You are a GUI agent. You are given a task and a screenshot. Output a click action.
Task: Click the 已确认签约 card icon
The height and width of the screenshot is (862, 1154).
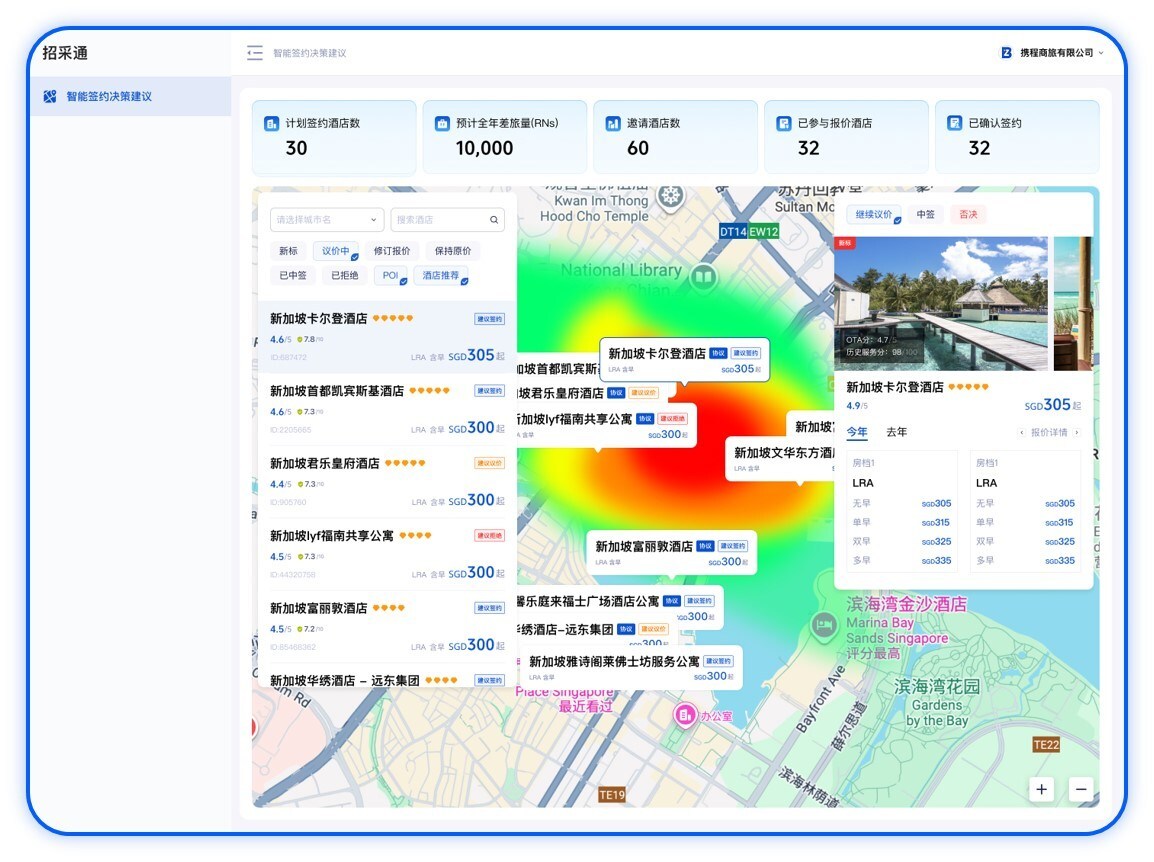[x=954, y=124]
